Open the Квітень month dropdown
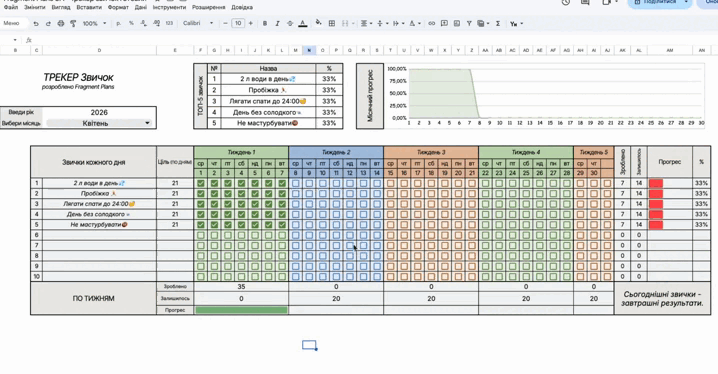Viewport: 718px width, 374px height. 99,123
